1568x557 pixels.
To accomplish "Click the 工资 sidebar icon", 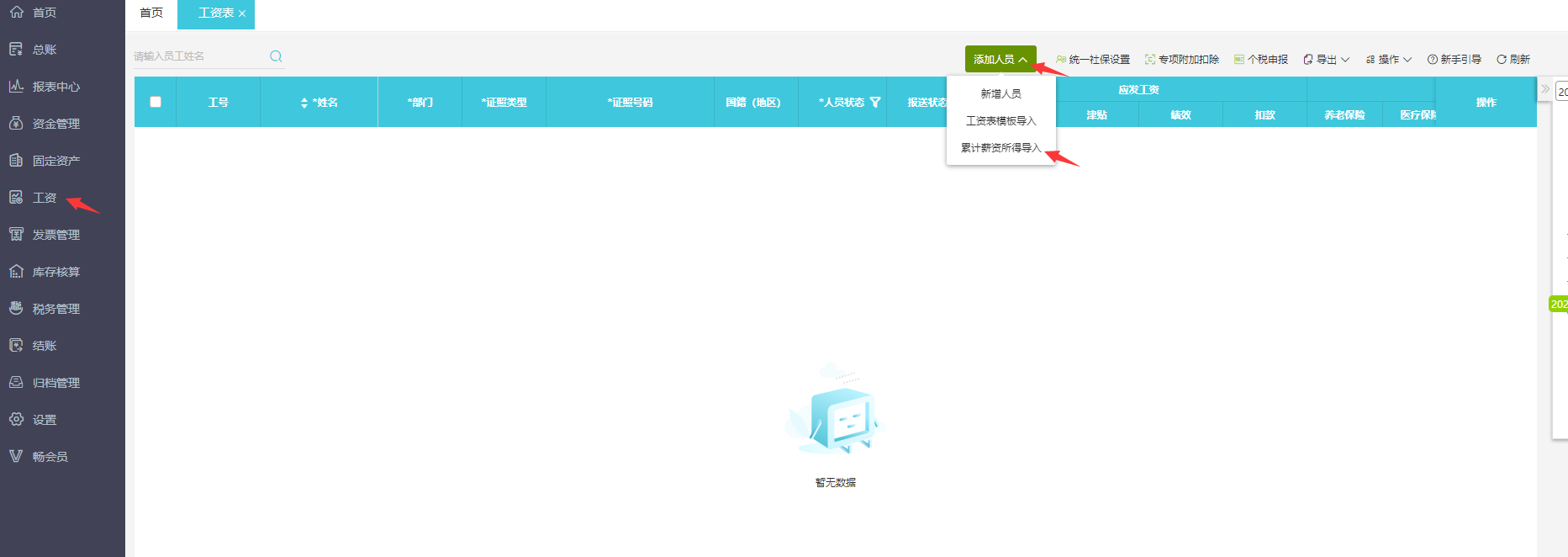I will [x=16, y=197].
